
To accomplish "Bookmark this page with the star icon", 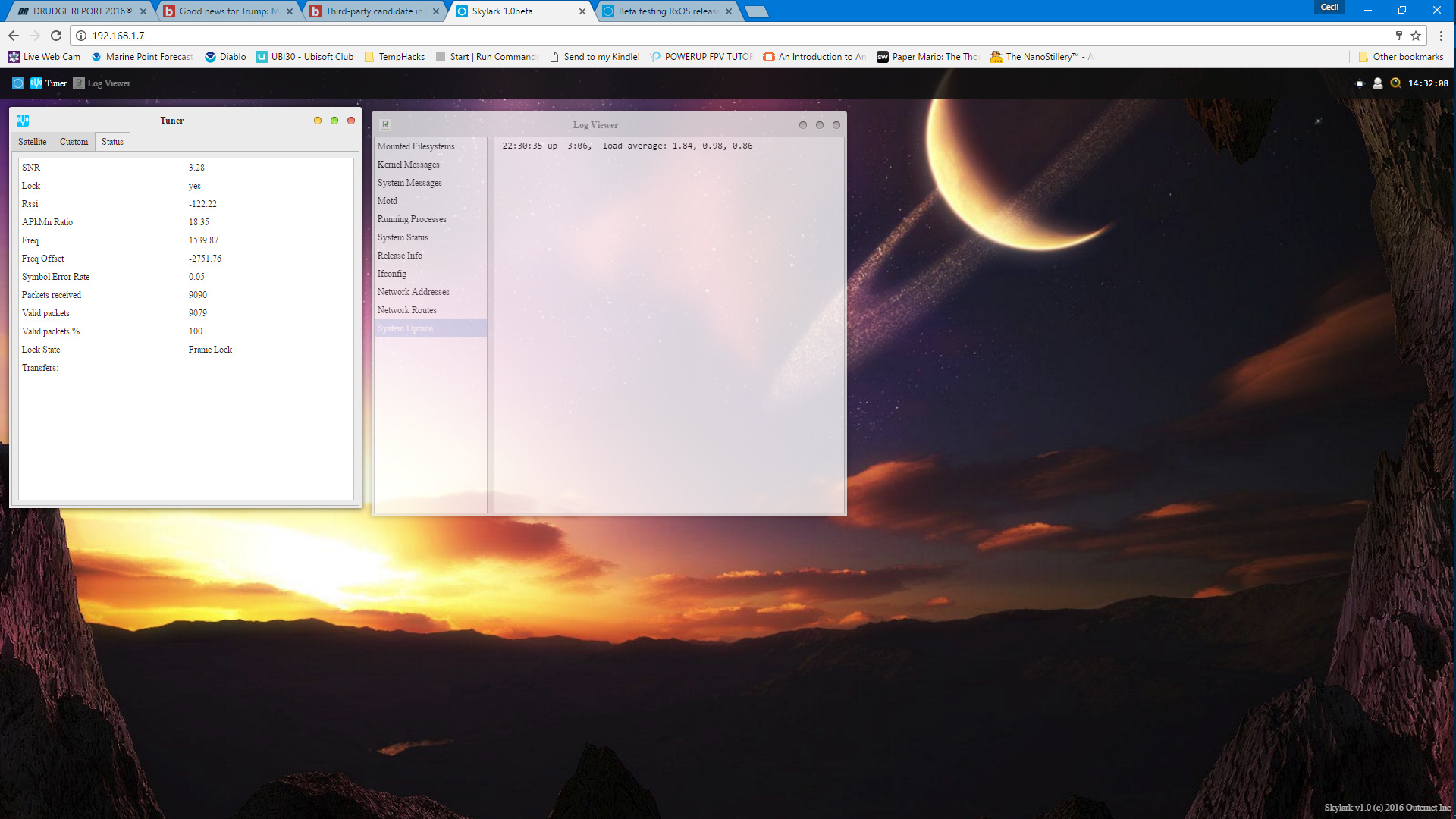I will [1416, 36].
